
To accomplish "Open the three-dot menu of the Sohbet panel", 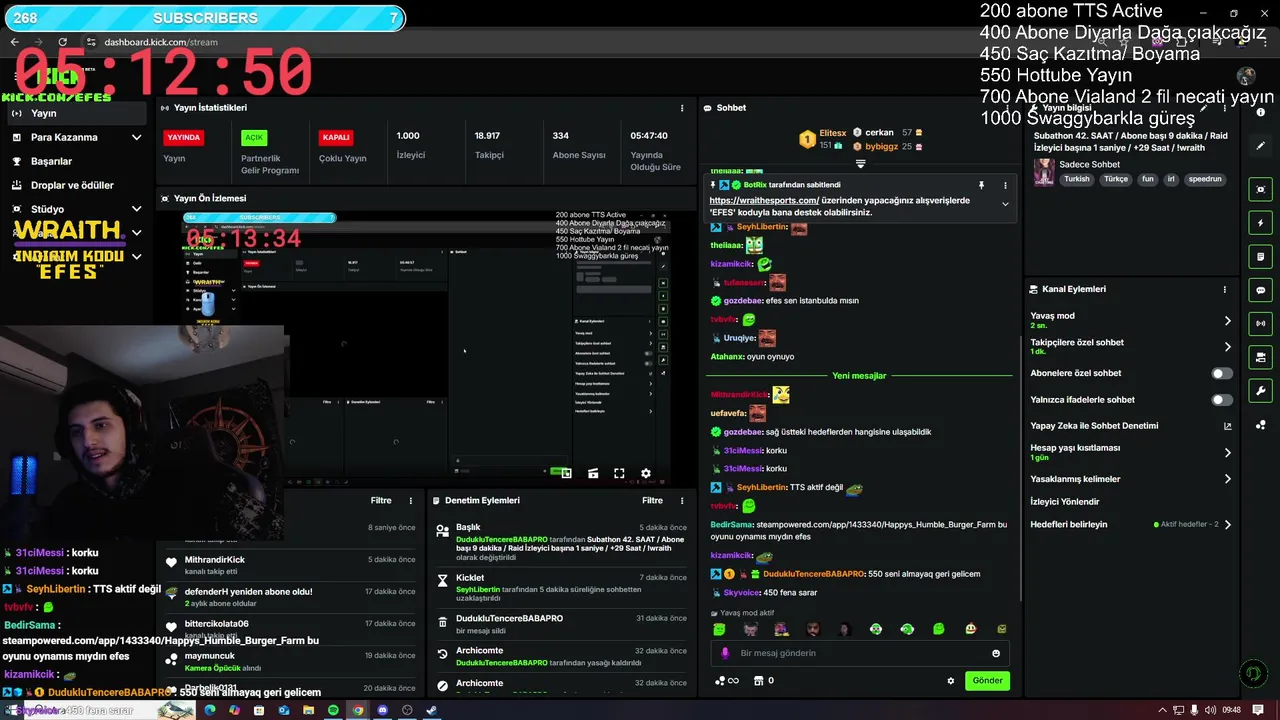I will (x=1005, y=108).
